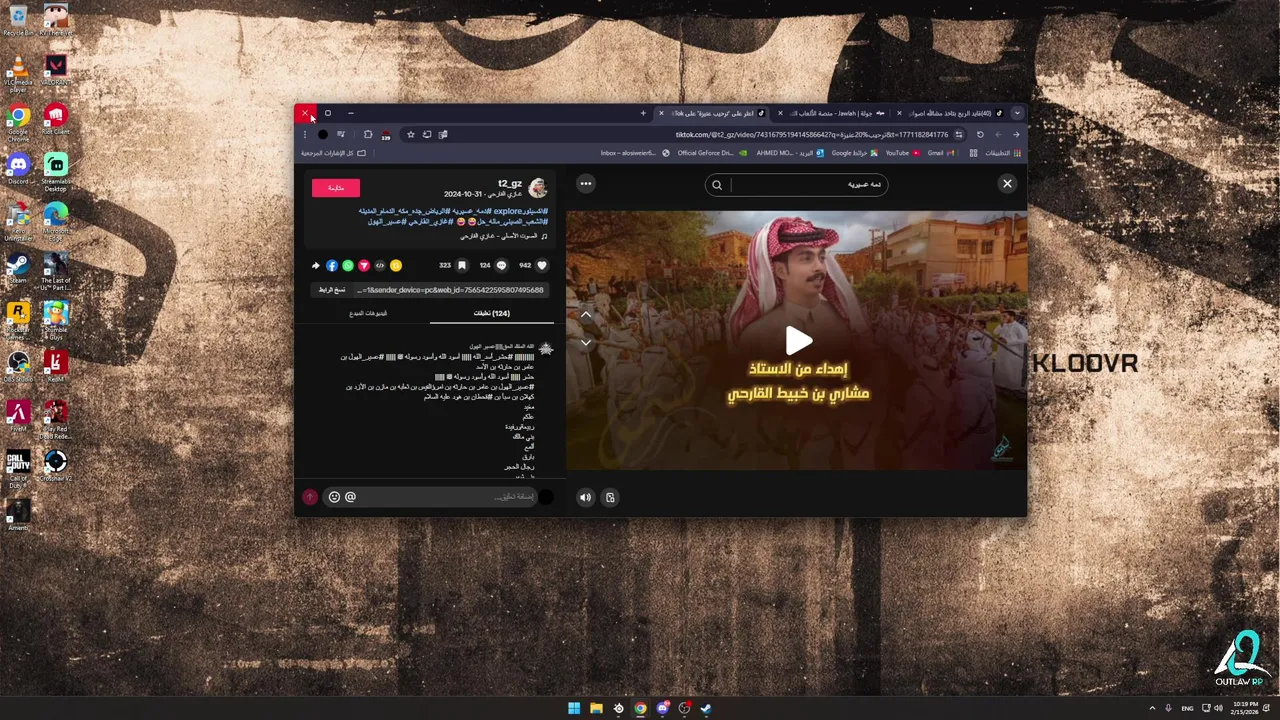Open more share options arrow
This screenshot has width=1280, height=720.
point(316,266)
